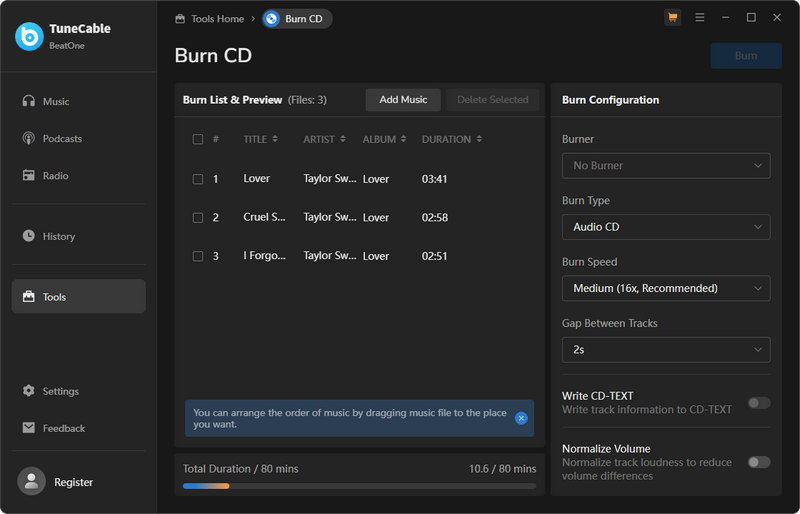Dismiss the drag-order tip banner
This screenshot has width=800, height=514.
[x=521, y=418]
